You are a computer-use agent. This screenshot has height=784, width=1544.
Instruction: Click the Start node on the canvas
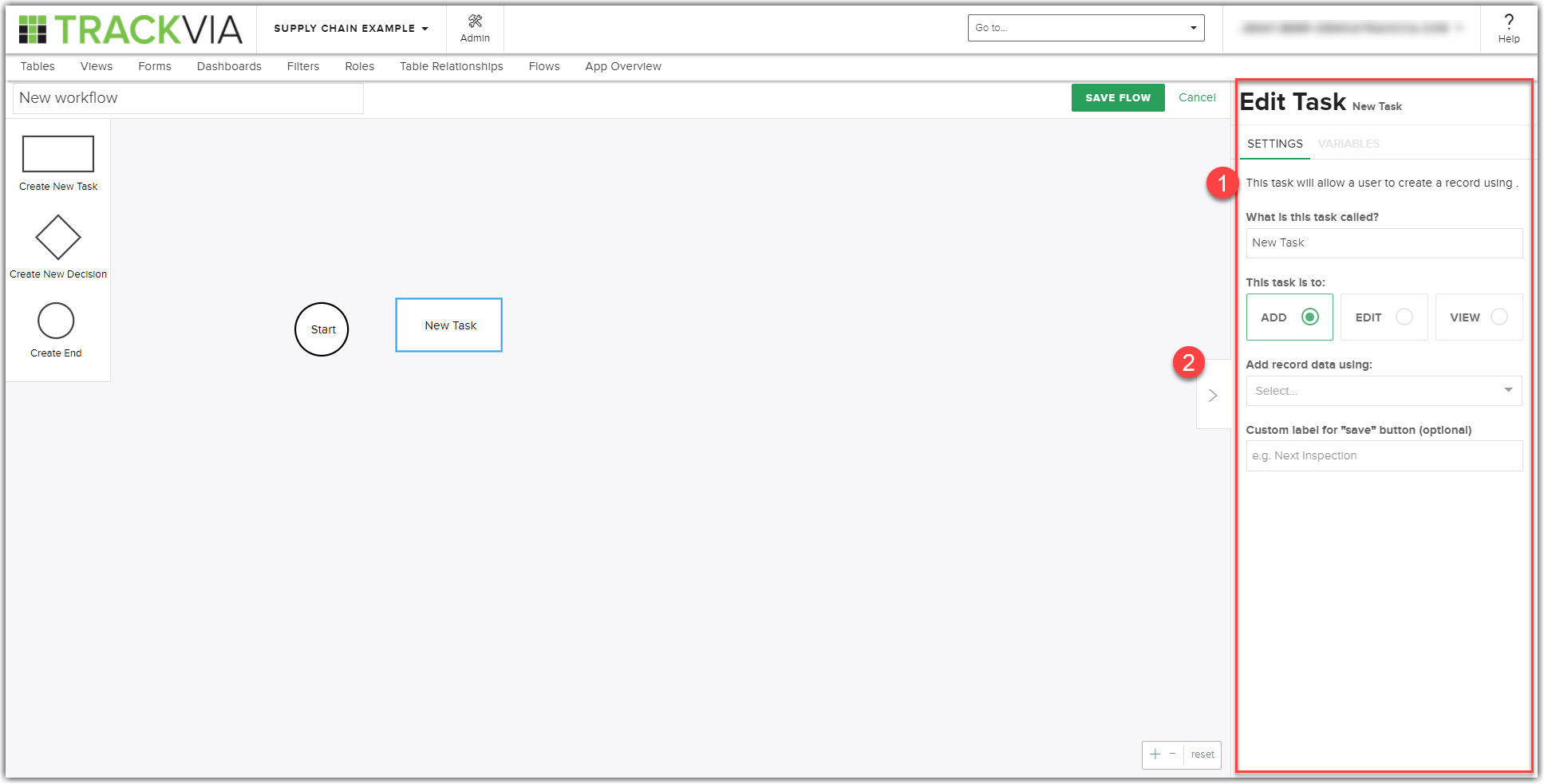(322, 329)
